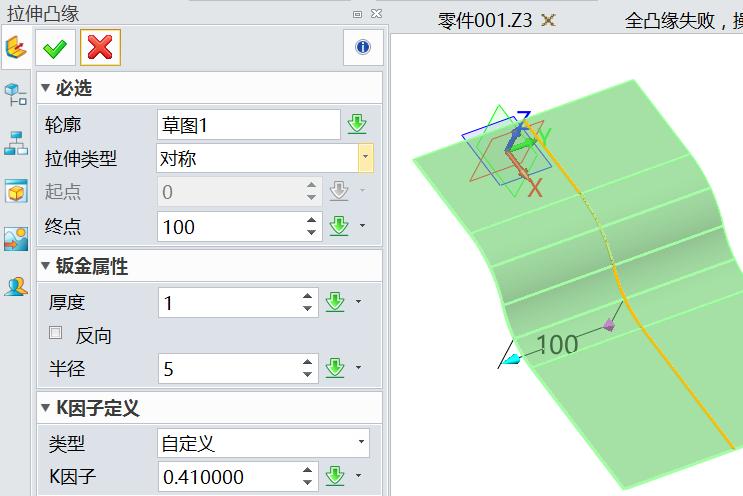
Task: Open options arrow next to 终点 pick icon
Action: tap(362, 226)
